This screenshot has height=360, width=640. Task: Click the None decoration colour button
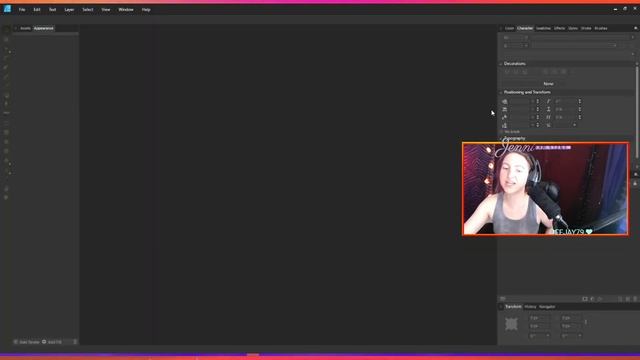tap(548, 84)
